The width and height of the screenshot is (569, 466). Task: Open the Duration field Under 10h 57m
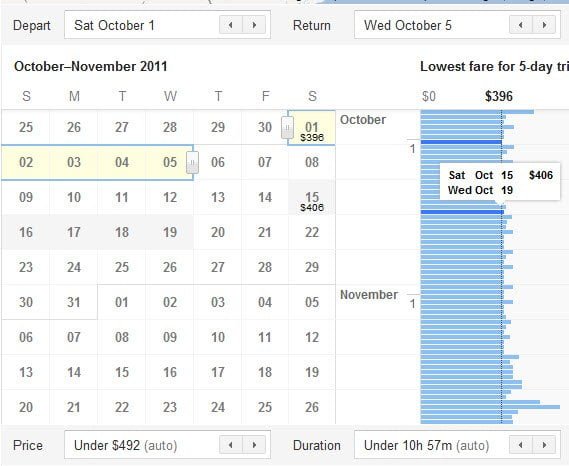(457, 445)
